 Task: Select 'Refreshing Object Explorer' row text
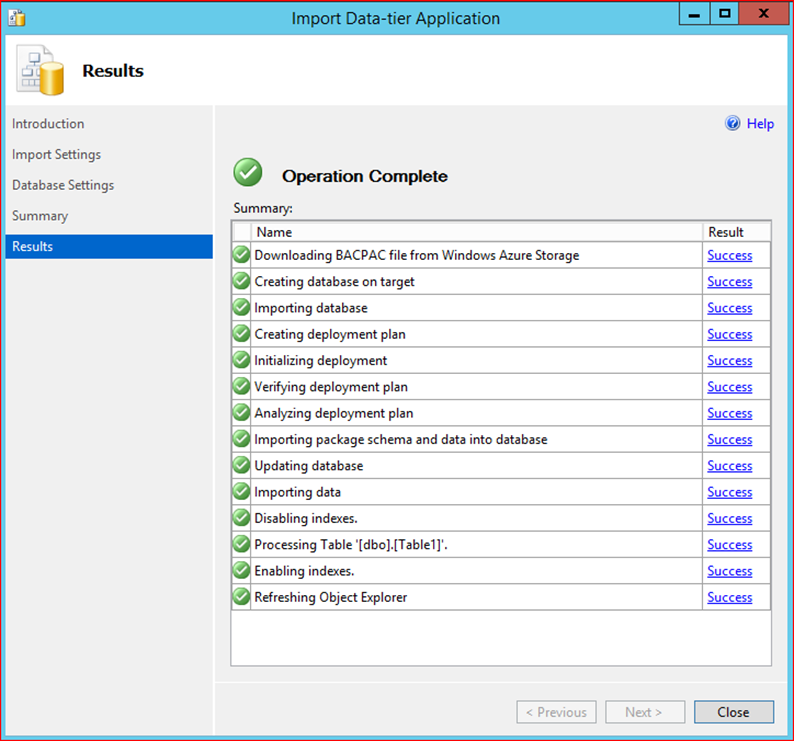[331, 598]
